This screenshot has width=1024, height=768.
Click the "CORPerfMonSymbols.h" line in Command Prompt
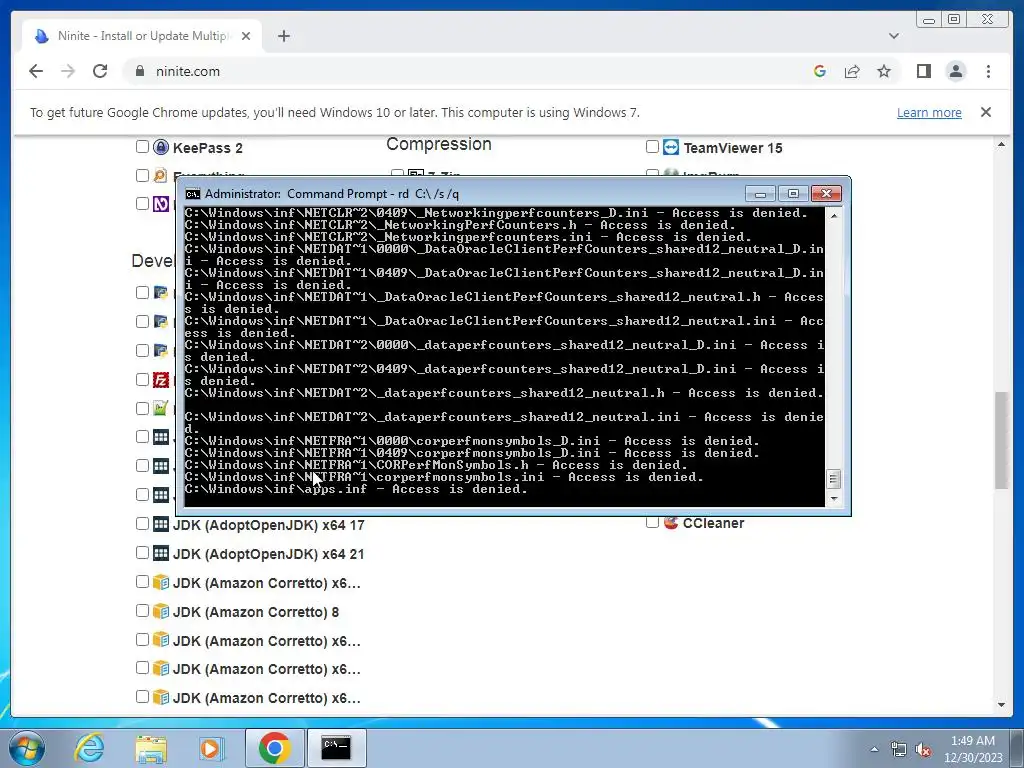click(x=436, y=465)
